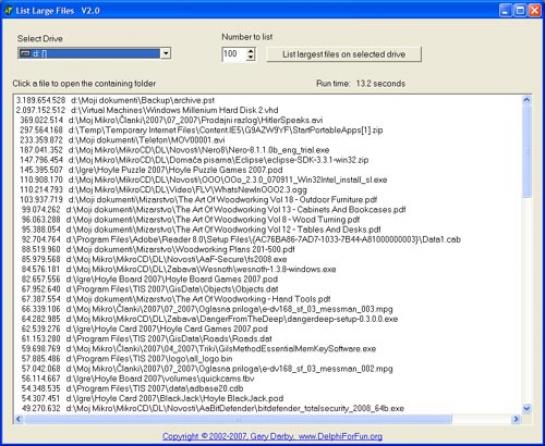Decrease number to list with down arrow
Image resolution: width=545 pixels, height=446 pixels.
click(251, 58)
